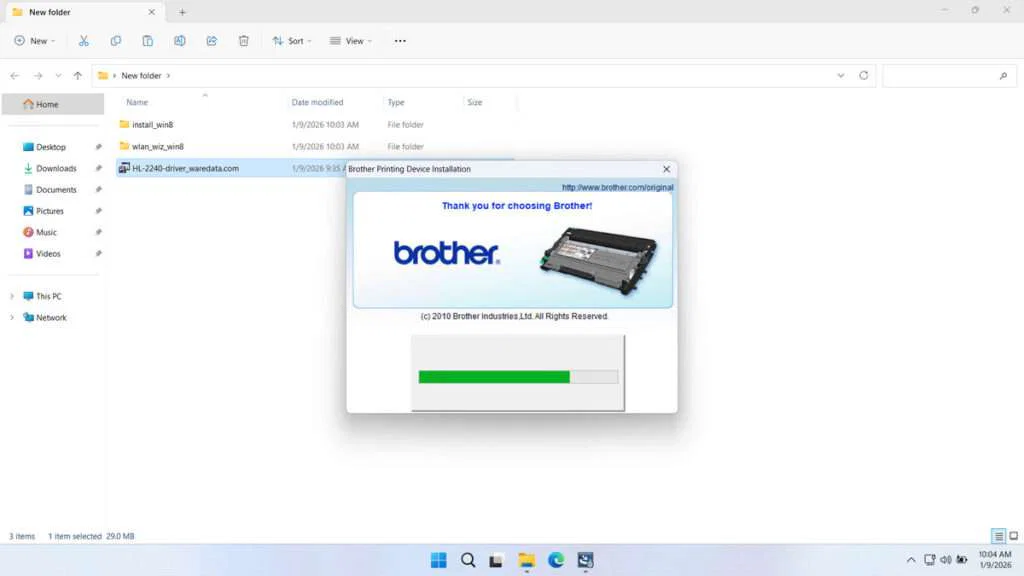Click inside the Explorer search box
The image size is (1024, 576).
[x=948, y=75]
